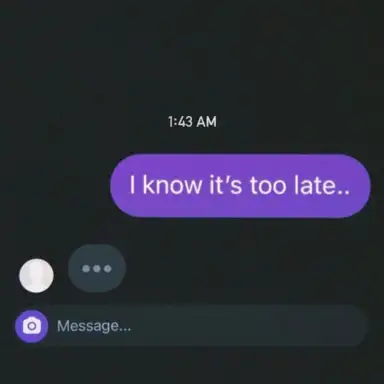Click the first dot of typing indicator
Viewport: 384px width, 384px height.
[x=86, y=269]
